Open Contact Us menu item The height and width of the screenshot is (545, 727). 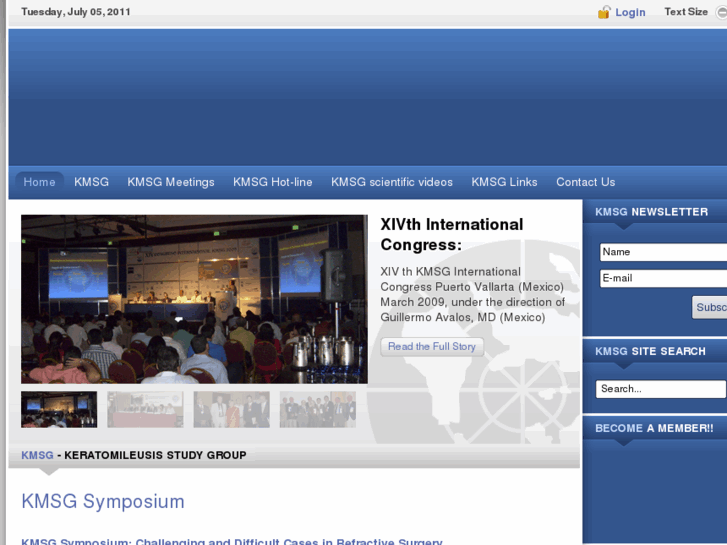click(586, 182)
